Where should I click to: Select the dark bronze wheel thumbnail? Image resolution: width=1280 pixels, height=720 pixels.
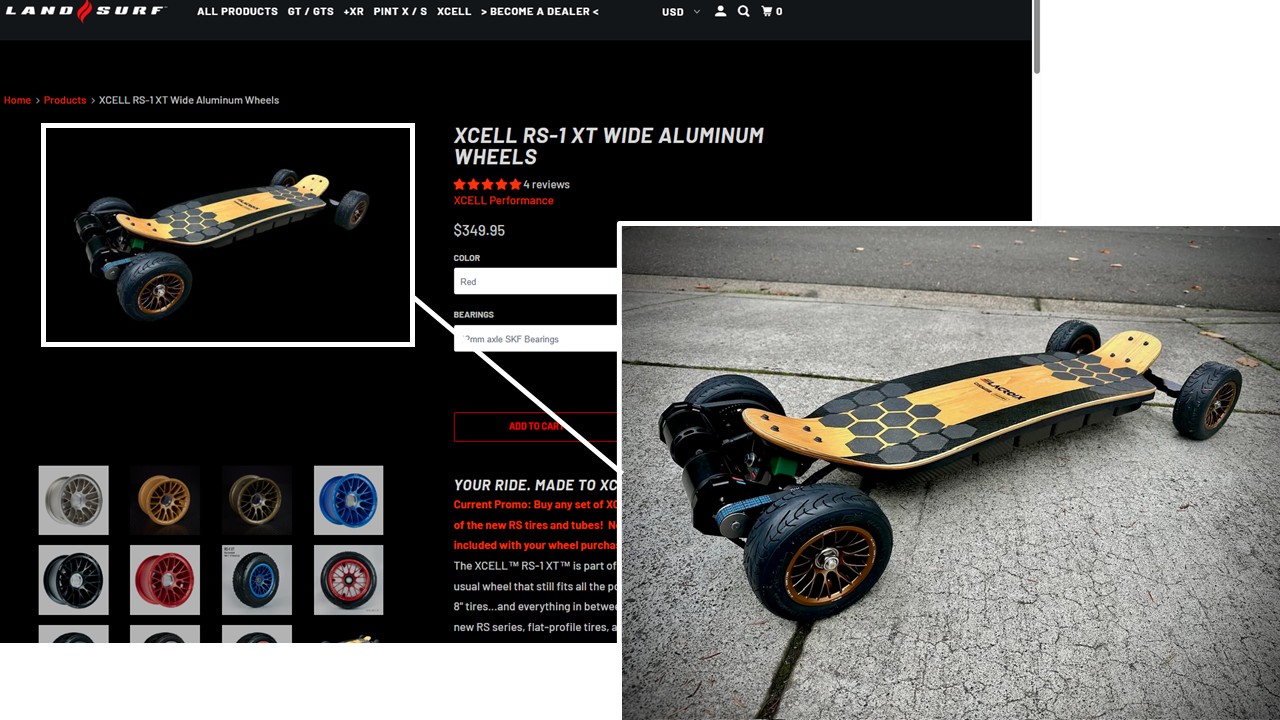click(x=257, y=500)
